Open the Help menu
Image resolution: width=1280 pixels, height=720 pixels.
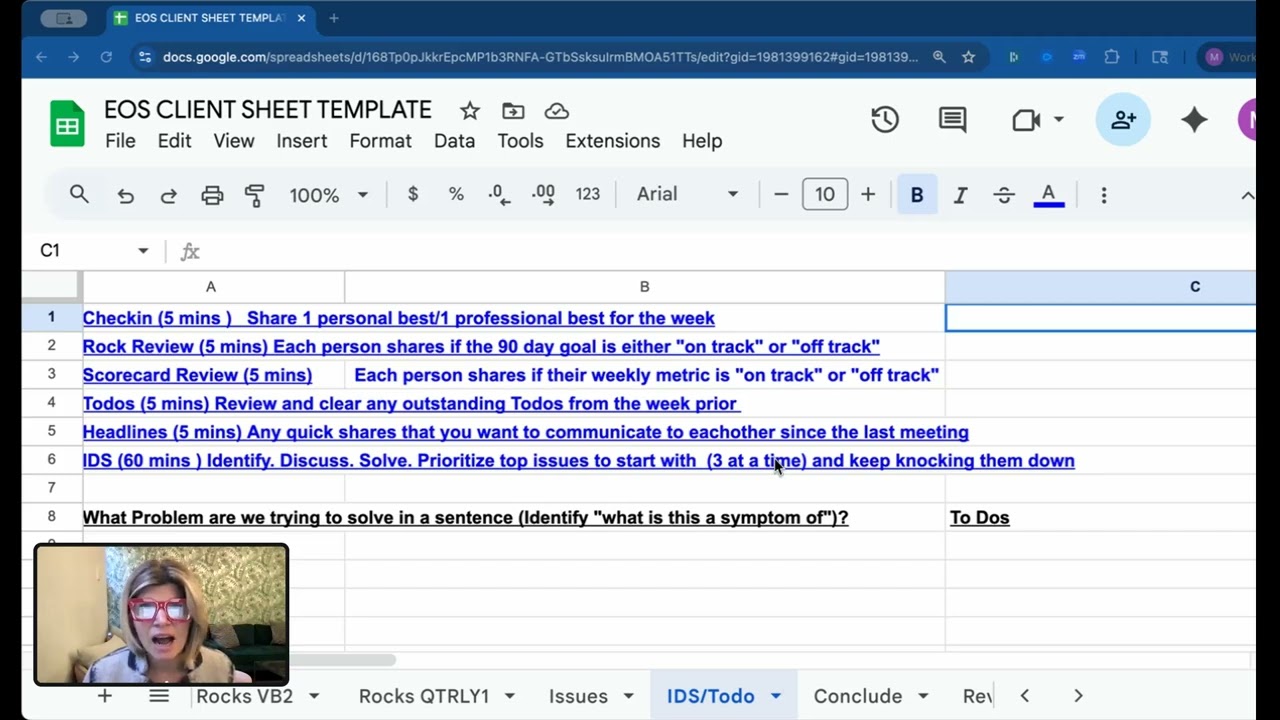(x=702, y=141)
